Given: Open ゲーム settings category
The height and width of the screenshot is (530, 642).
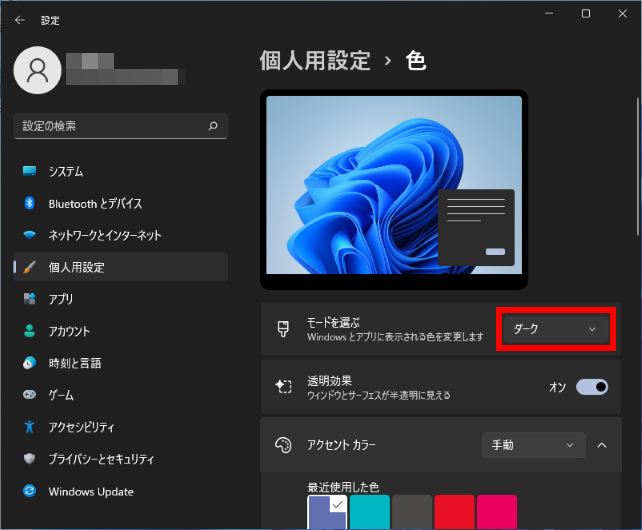Looking at the screenshot, I should coord(121,394).
